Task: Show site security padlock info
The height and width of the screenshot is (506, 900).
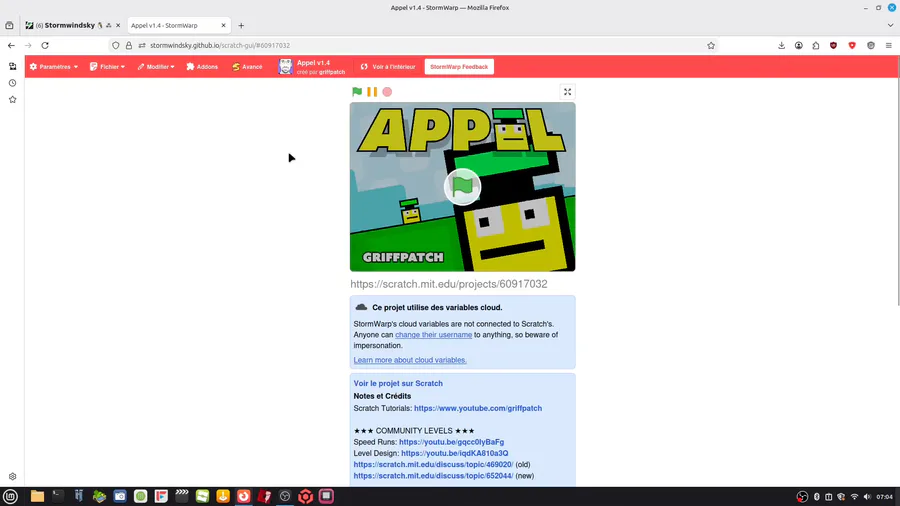Action: (129, 45)
